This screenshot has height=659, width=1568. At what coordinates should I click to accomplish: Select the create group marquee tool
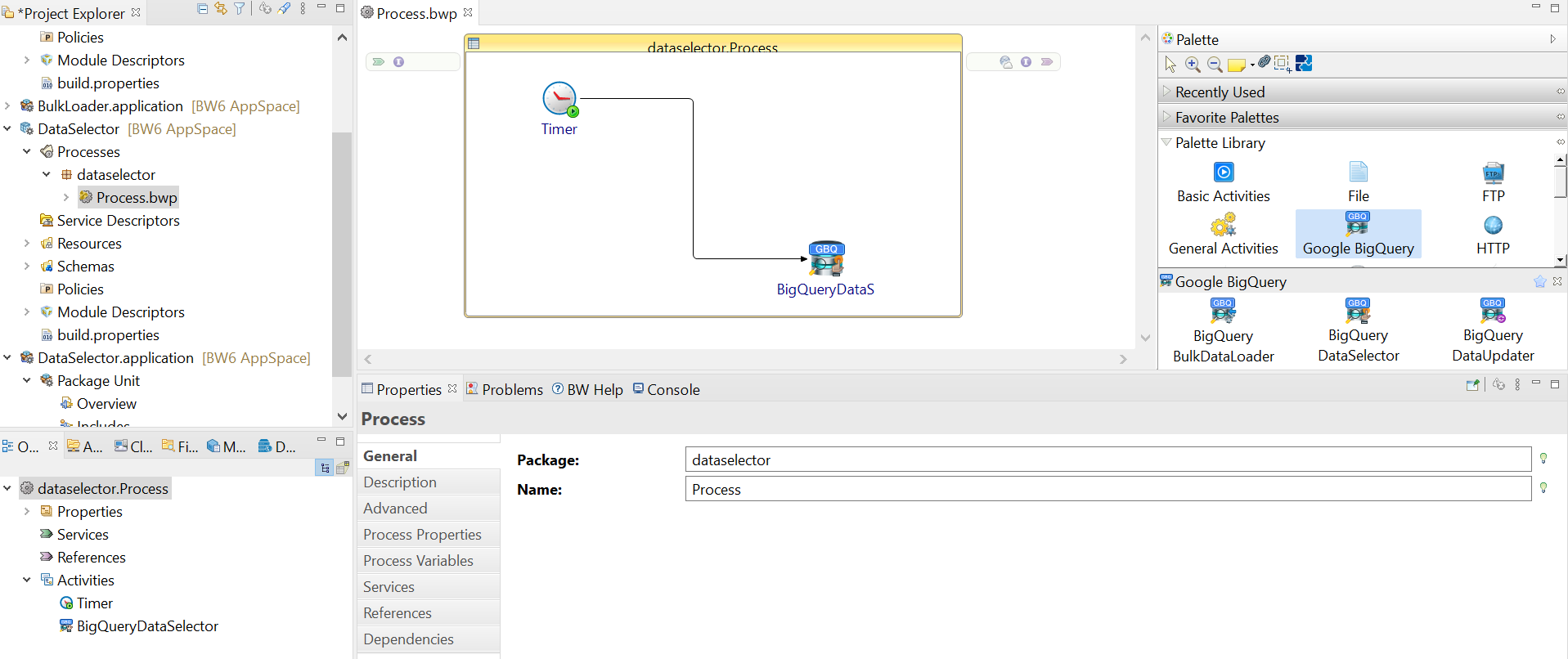point(1283,64)
